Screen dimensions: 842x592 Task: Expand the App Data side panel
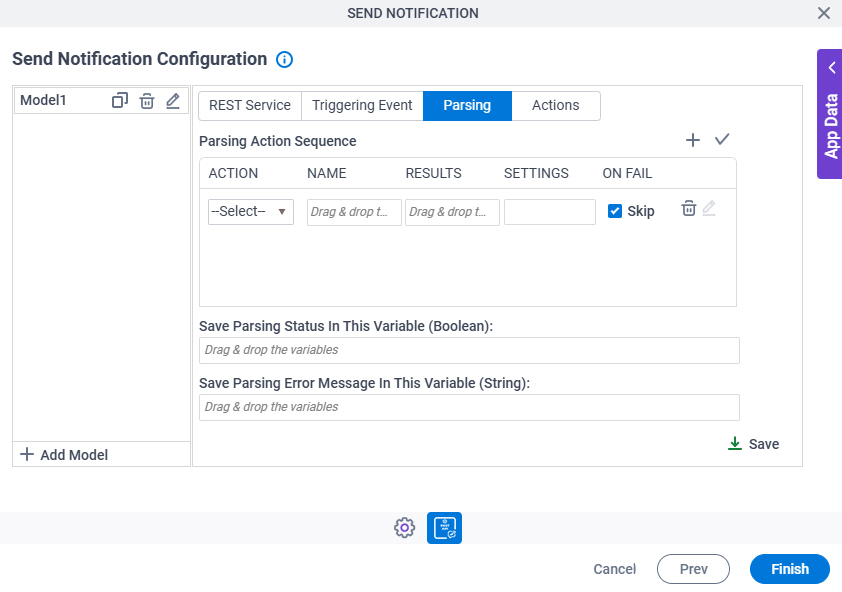click(830, 114)
